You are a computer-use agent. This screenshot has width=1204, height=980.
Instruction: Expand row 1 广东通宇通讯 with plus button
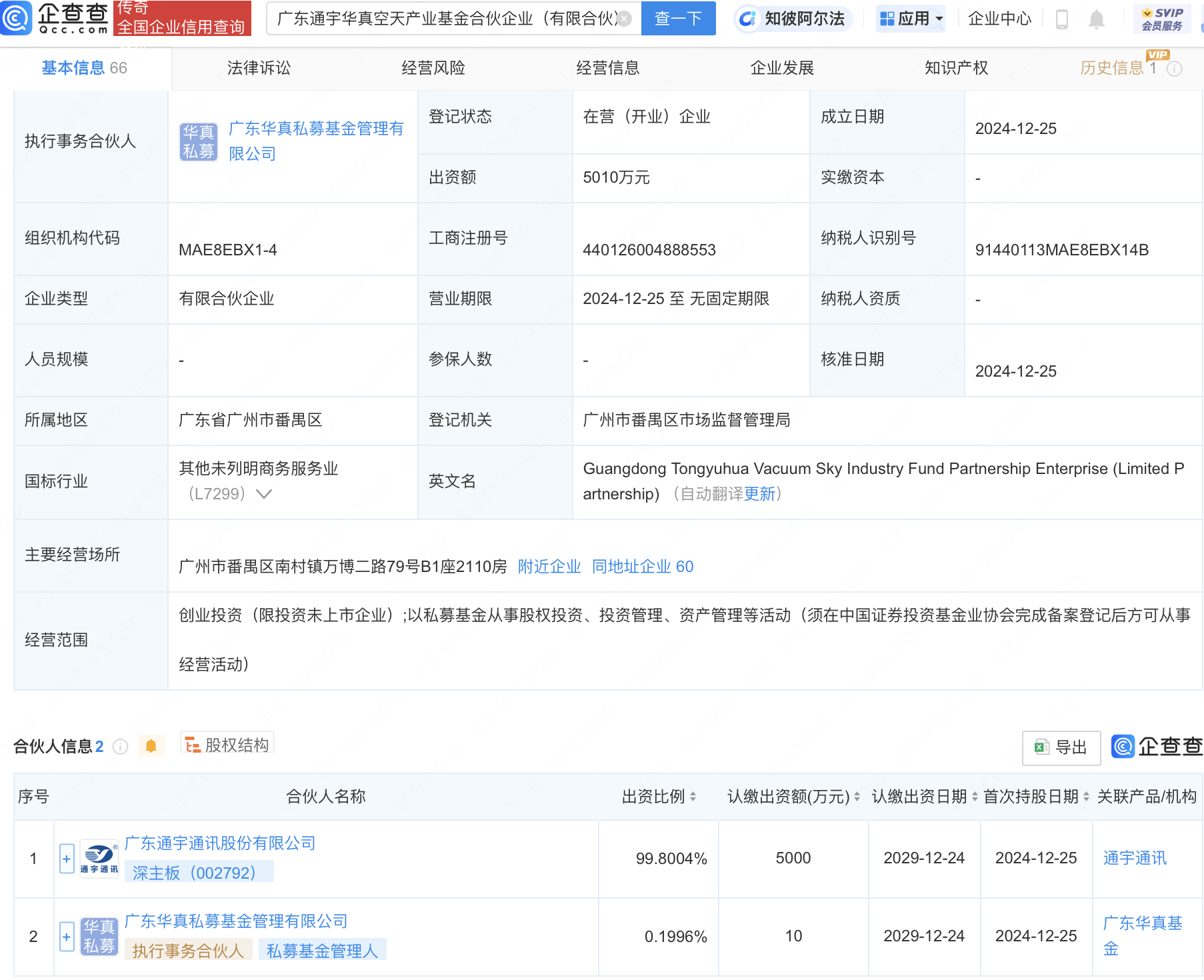click(x=67, y=859)
